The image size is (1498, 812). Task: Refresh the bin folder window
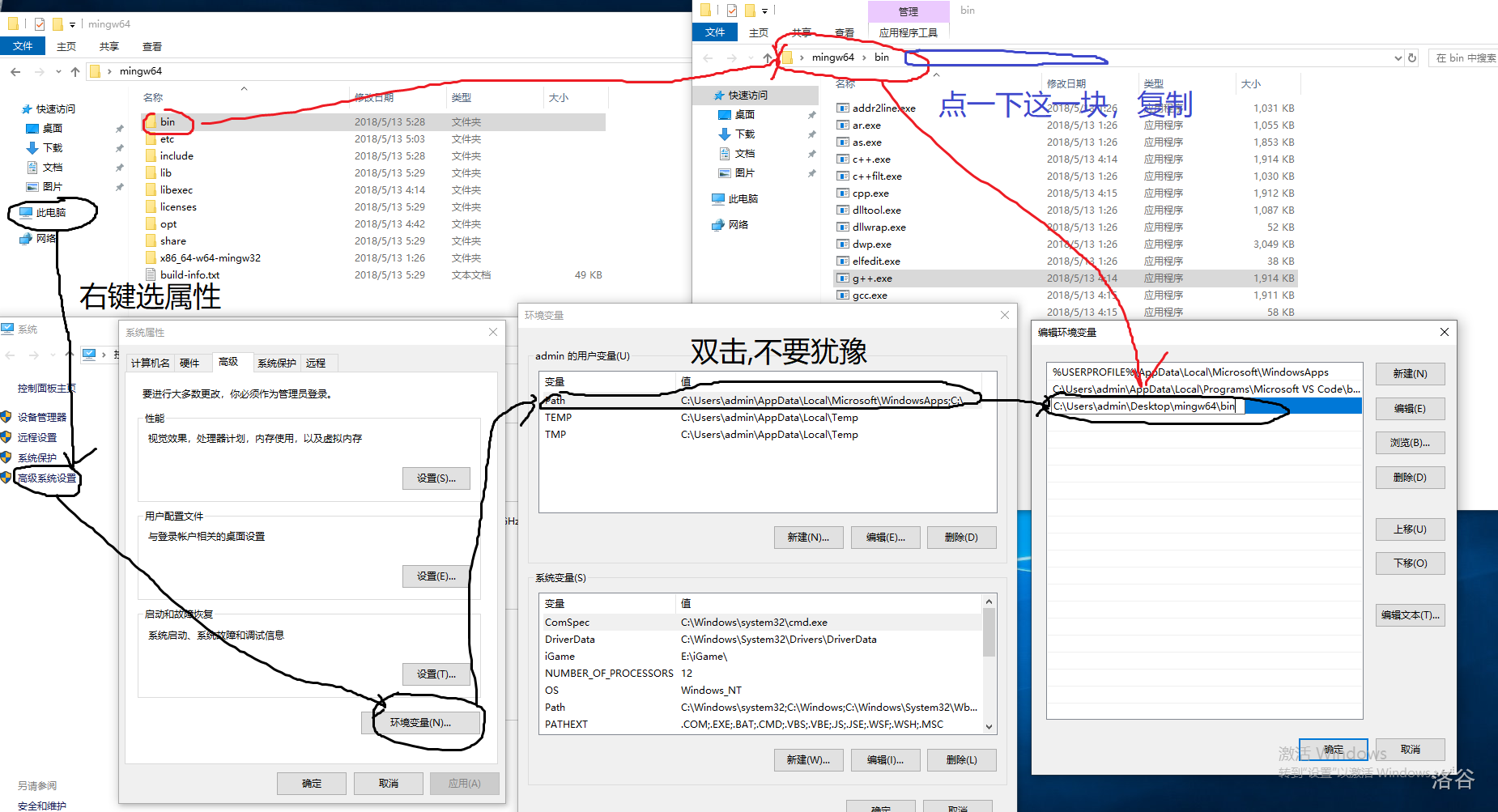[1412, 58]
